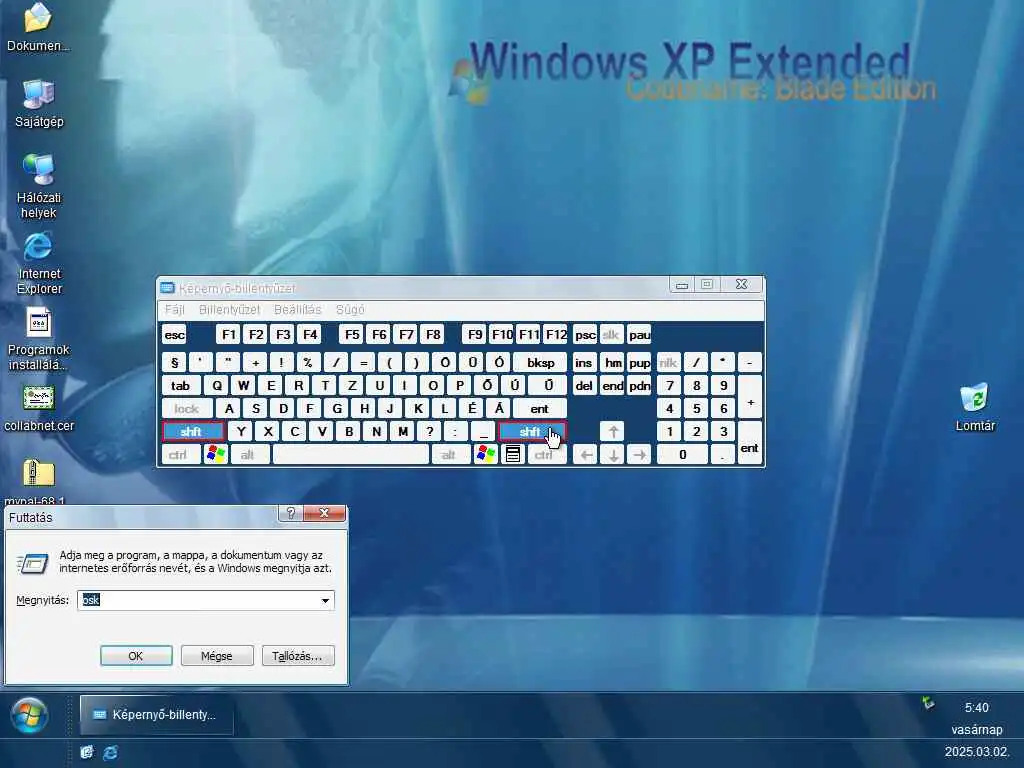
Task: Click the numpad 0 key
Action: [x=682, y=455]
